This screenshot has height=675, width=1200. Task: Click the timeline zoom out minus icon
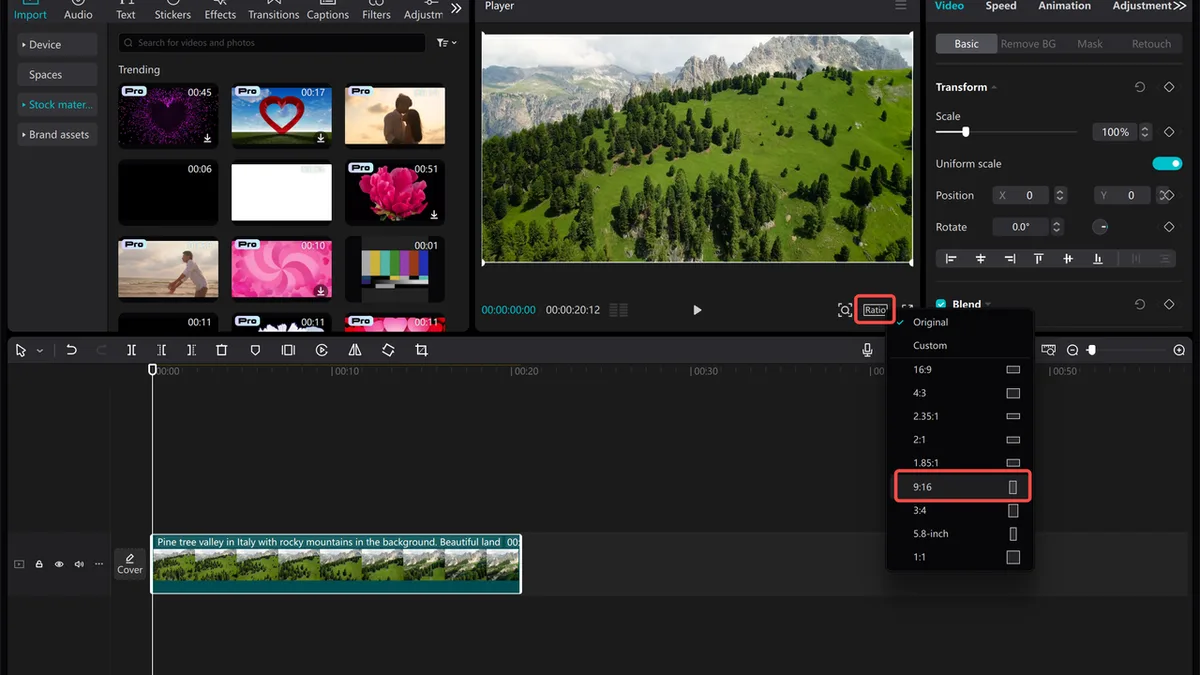pyautogui.click(x=1072, y=350)
